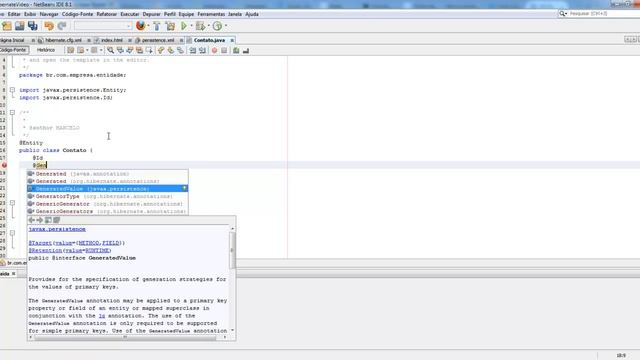Screen dimensions: 640x360
Task: Click Shift Line Left icon
Action: pos(193,50)
